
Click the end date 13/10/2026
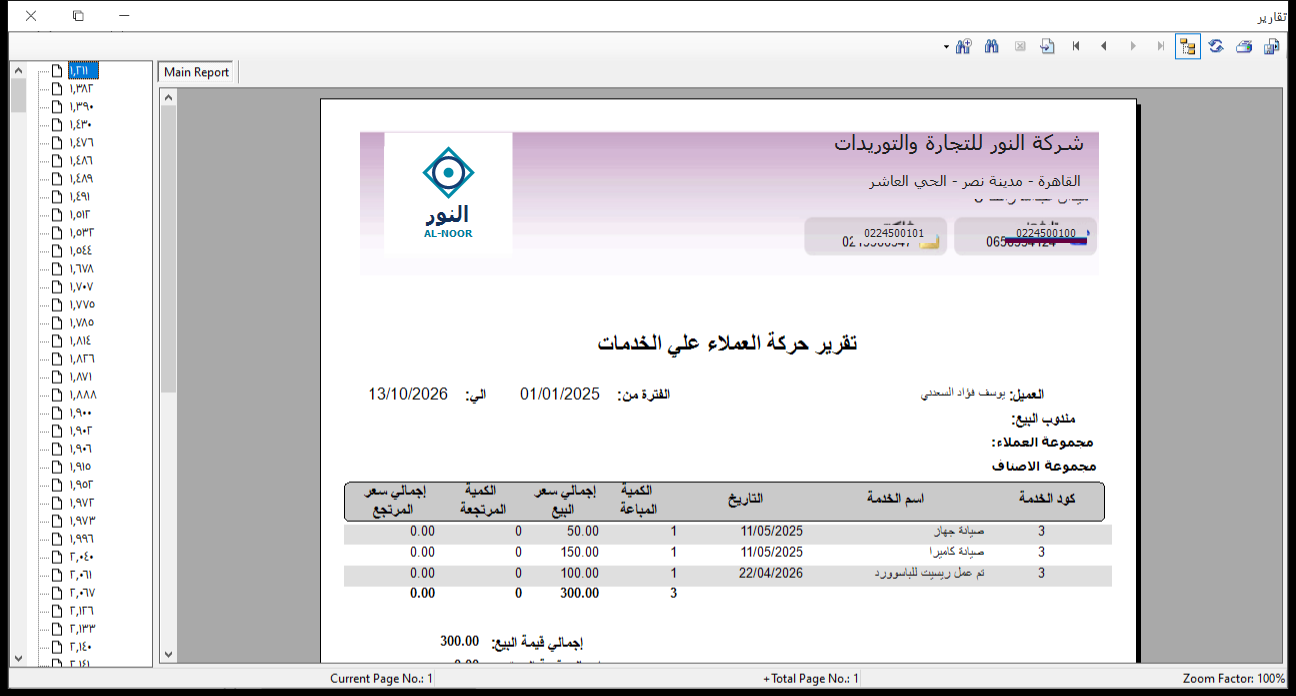(408, 394)
